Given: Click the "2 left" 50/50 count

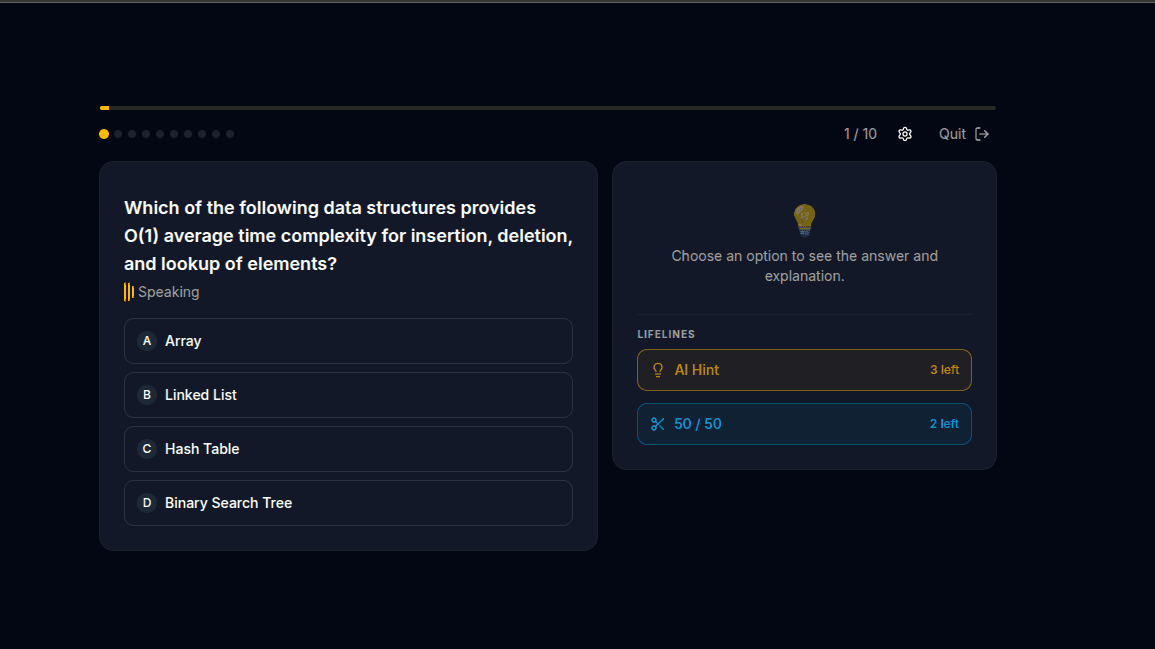Looking at the screenshot, I should click(x=944, y=424).
